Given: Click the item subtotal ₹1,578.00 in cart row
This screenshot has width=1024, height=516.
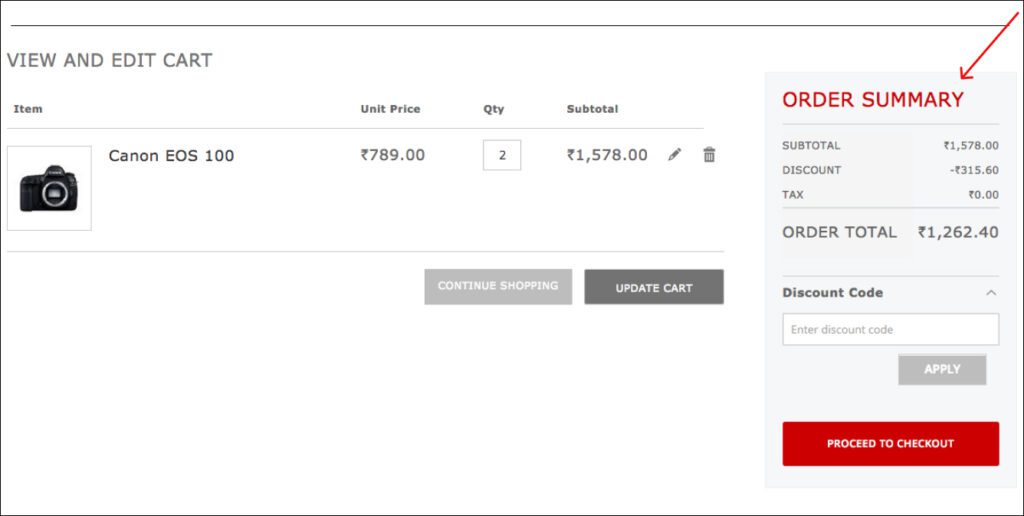Looking at the screenshot, I should (607, 155).
